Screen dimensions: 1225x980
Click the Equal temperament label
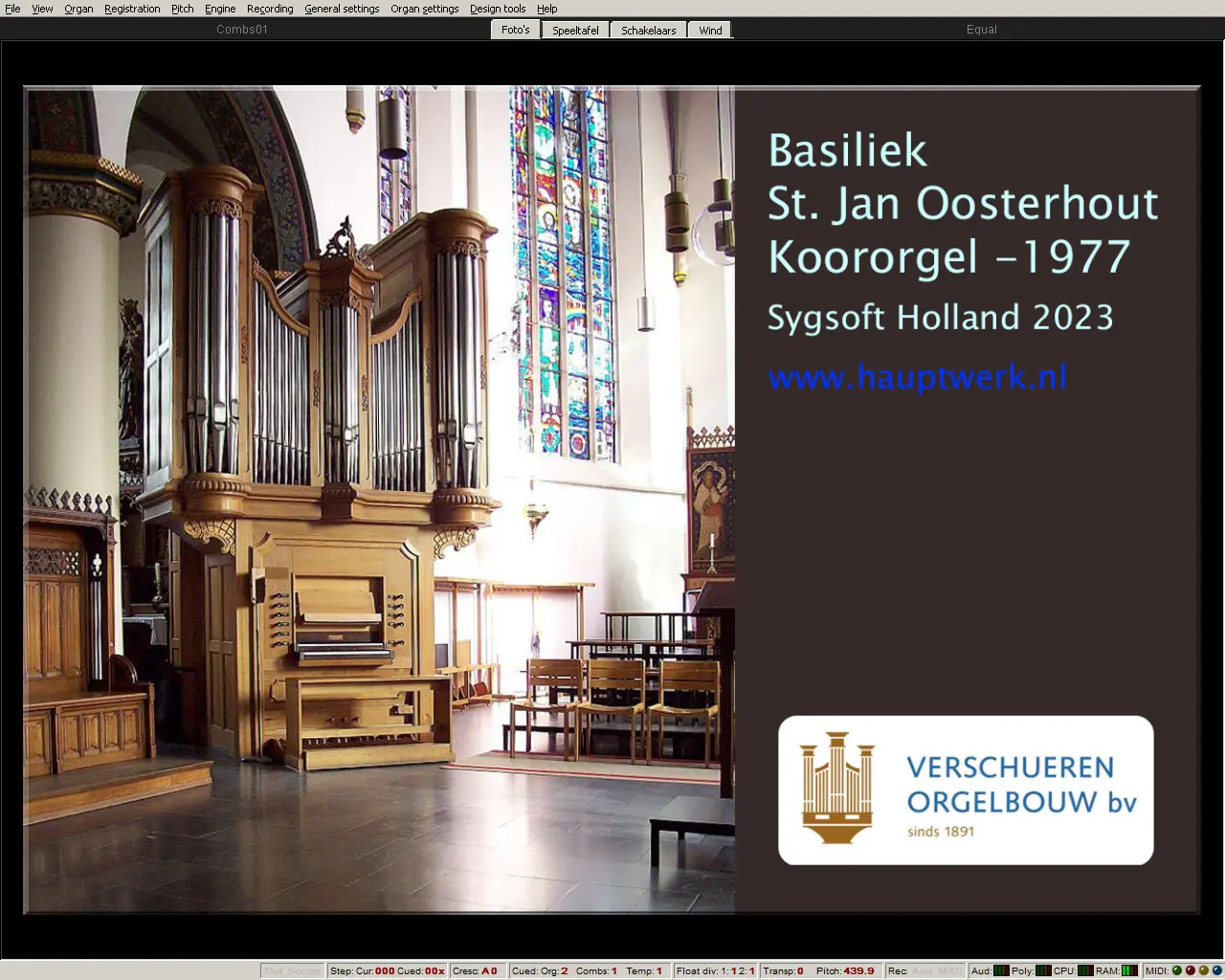click(981, 30)
